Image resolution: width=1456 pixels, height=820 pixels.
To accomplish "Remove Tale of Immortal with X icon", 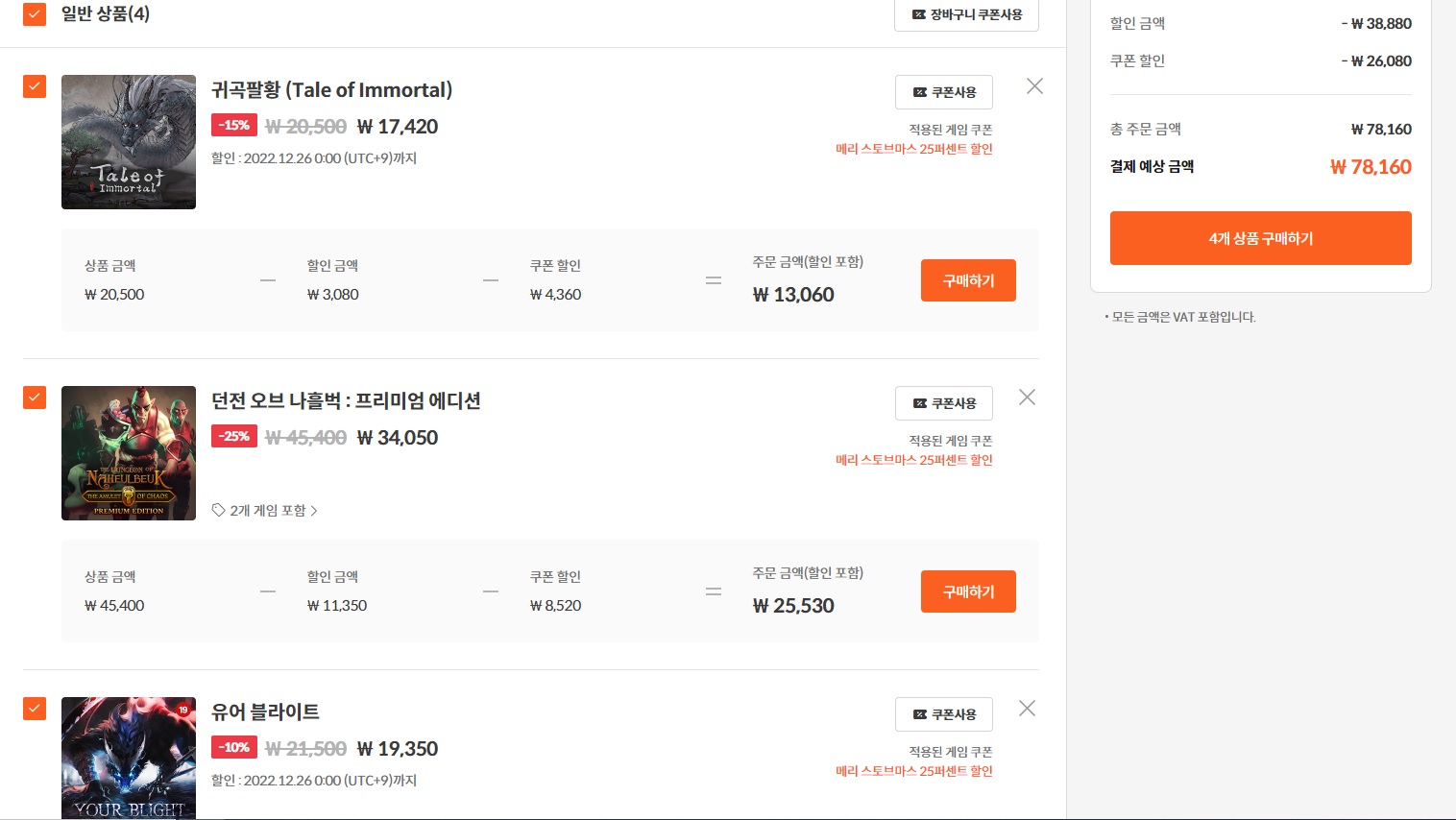I will pyautogui.click(x=1034, y=86).
